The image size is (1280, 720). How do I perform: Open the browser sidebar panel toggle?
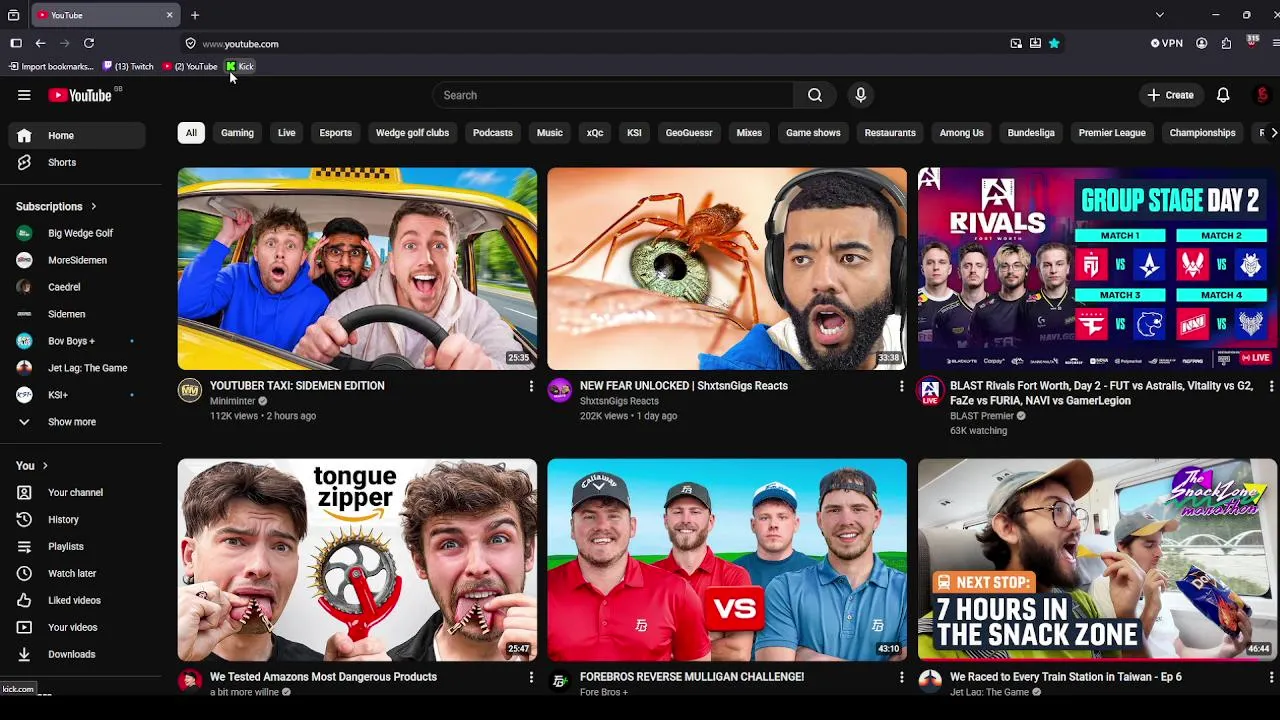16,43
